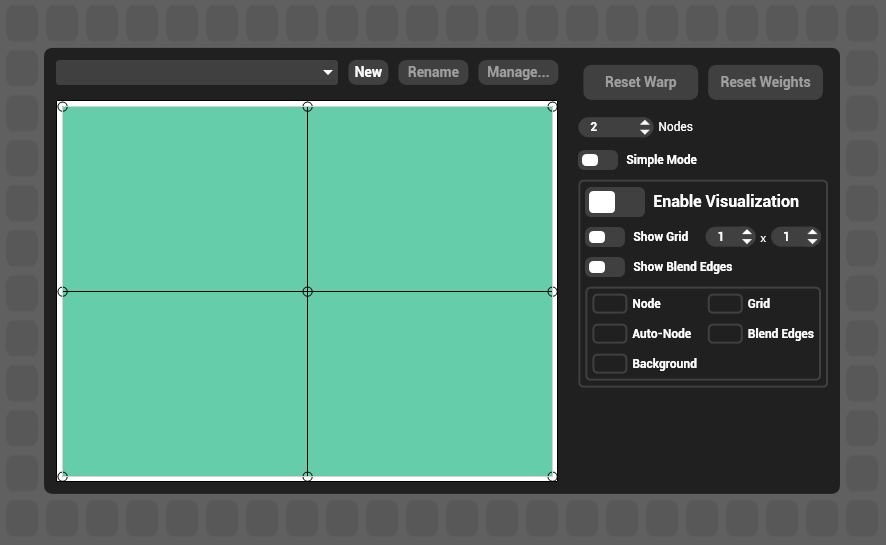Decrease the second grid dimension value
The width and height of the screenshot is (886, 545).
[x=813, y=241]
